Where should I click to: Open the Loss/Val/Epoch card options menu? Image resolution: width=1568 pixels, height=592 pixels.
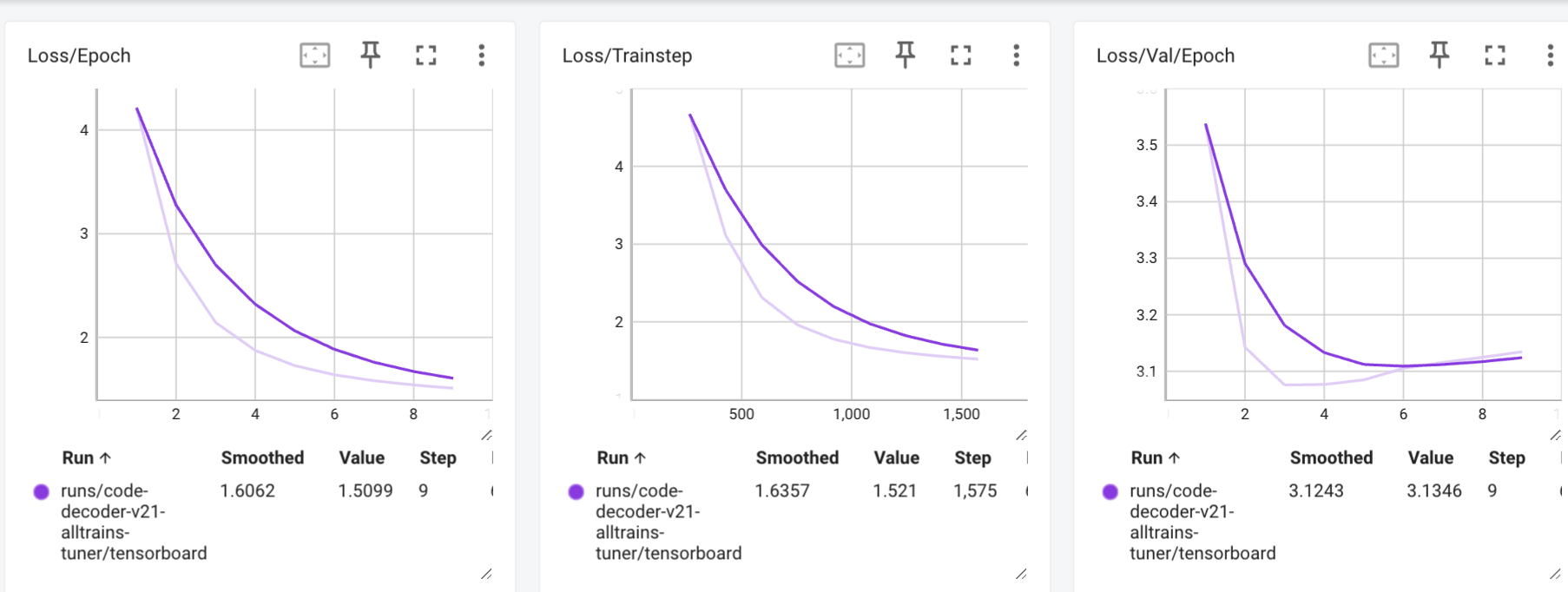[x=1550, y=56]
